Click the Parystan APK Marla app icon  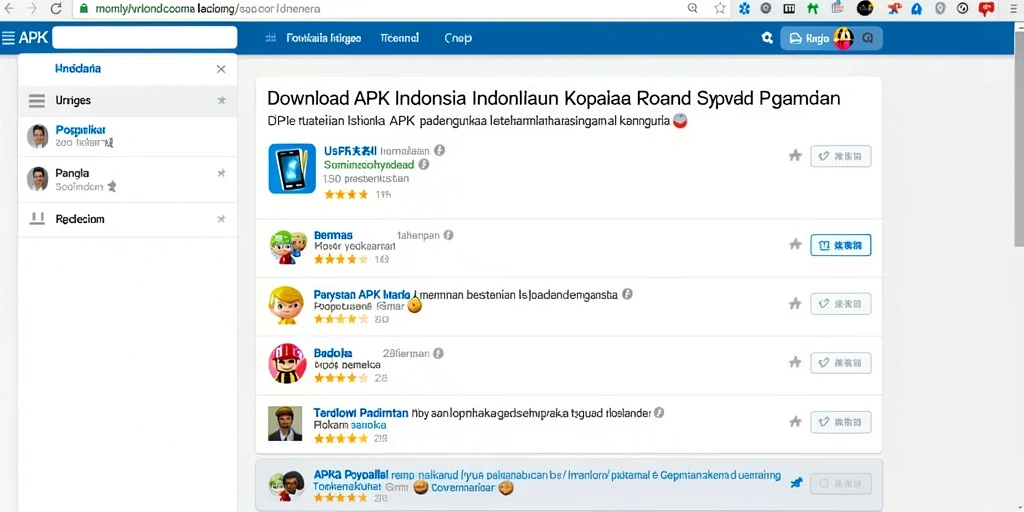pyautogui.click(x=286, y=305)
